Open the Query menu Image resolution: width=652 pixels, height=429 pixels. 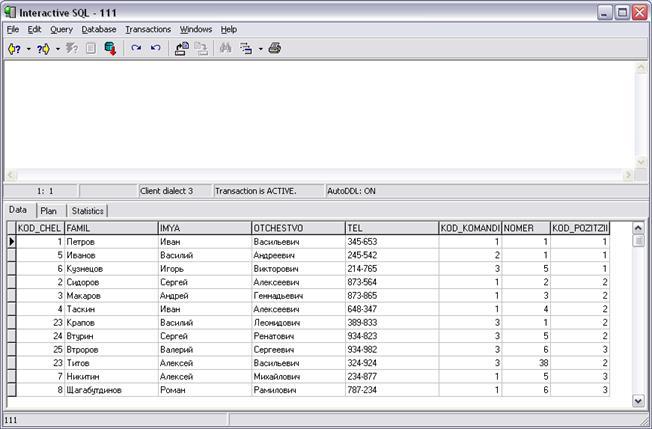click(61, 29)
